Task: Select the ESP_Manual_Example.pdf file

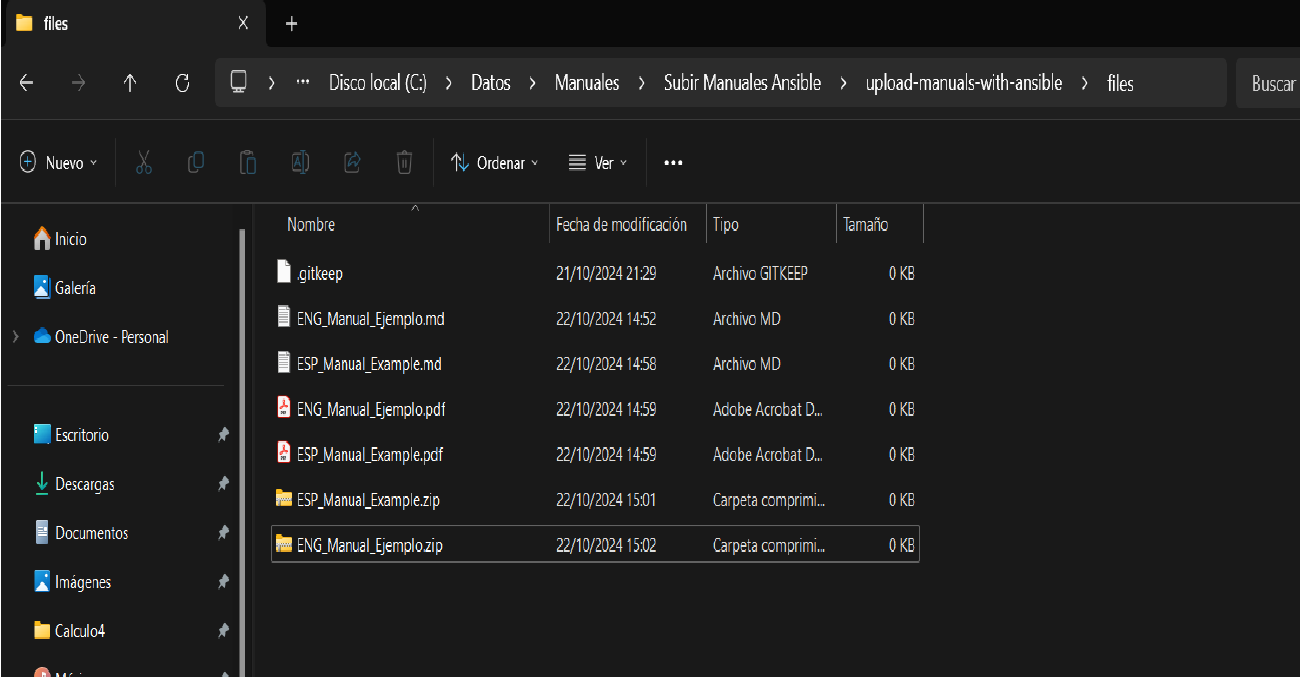Action: click(x=370, y=454)
